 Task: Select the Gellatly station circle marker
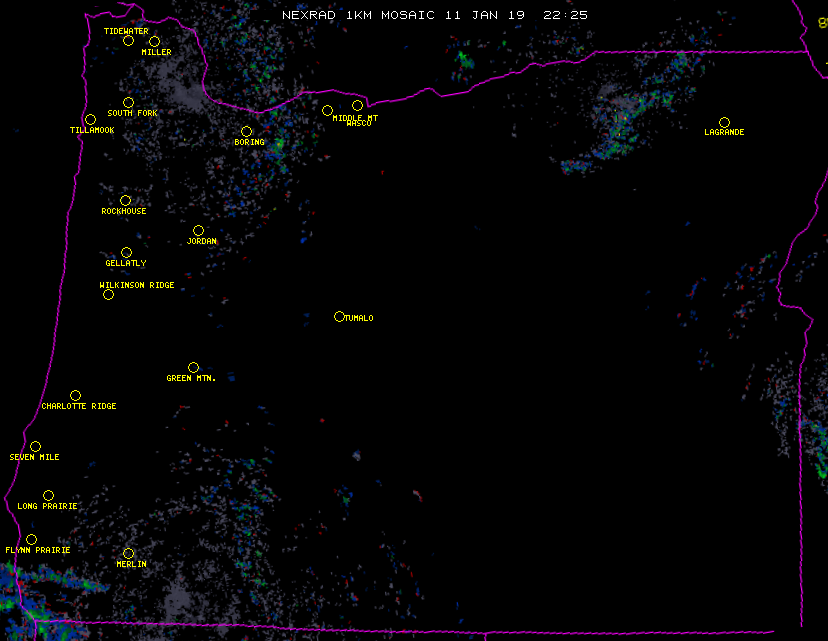[126, 253]
